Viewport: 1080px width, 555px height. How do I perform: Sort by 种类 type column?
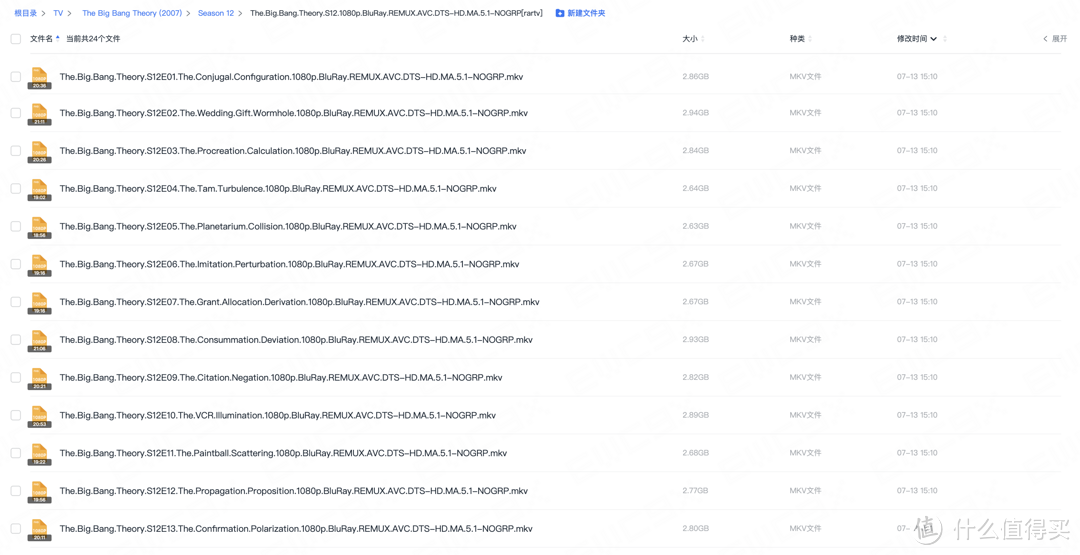pyautogui.click(x=800, y=39)
